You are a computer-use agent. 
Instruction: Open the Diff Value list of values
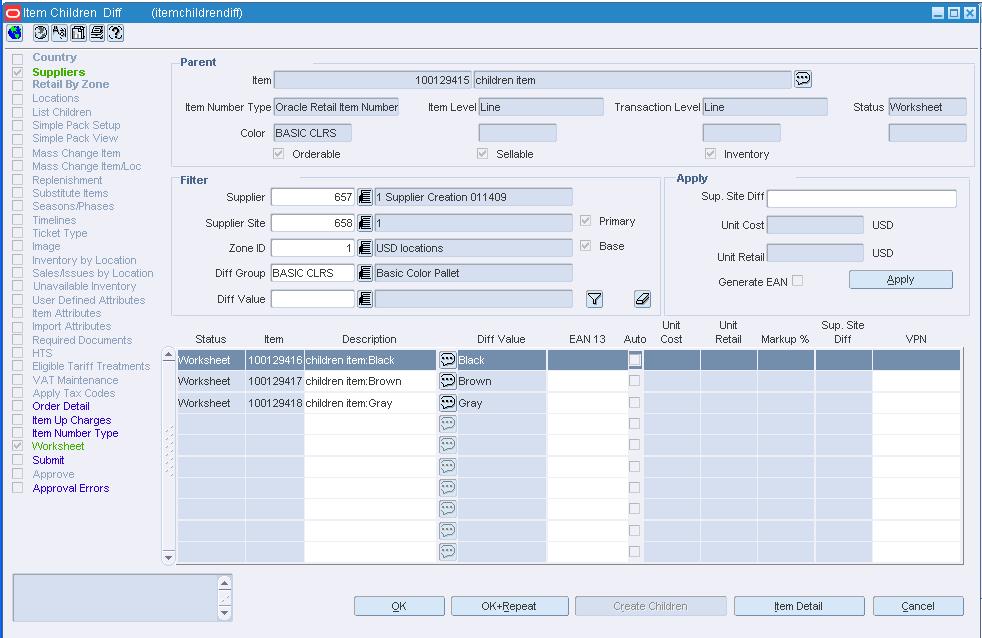(x=365, y=299)
